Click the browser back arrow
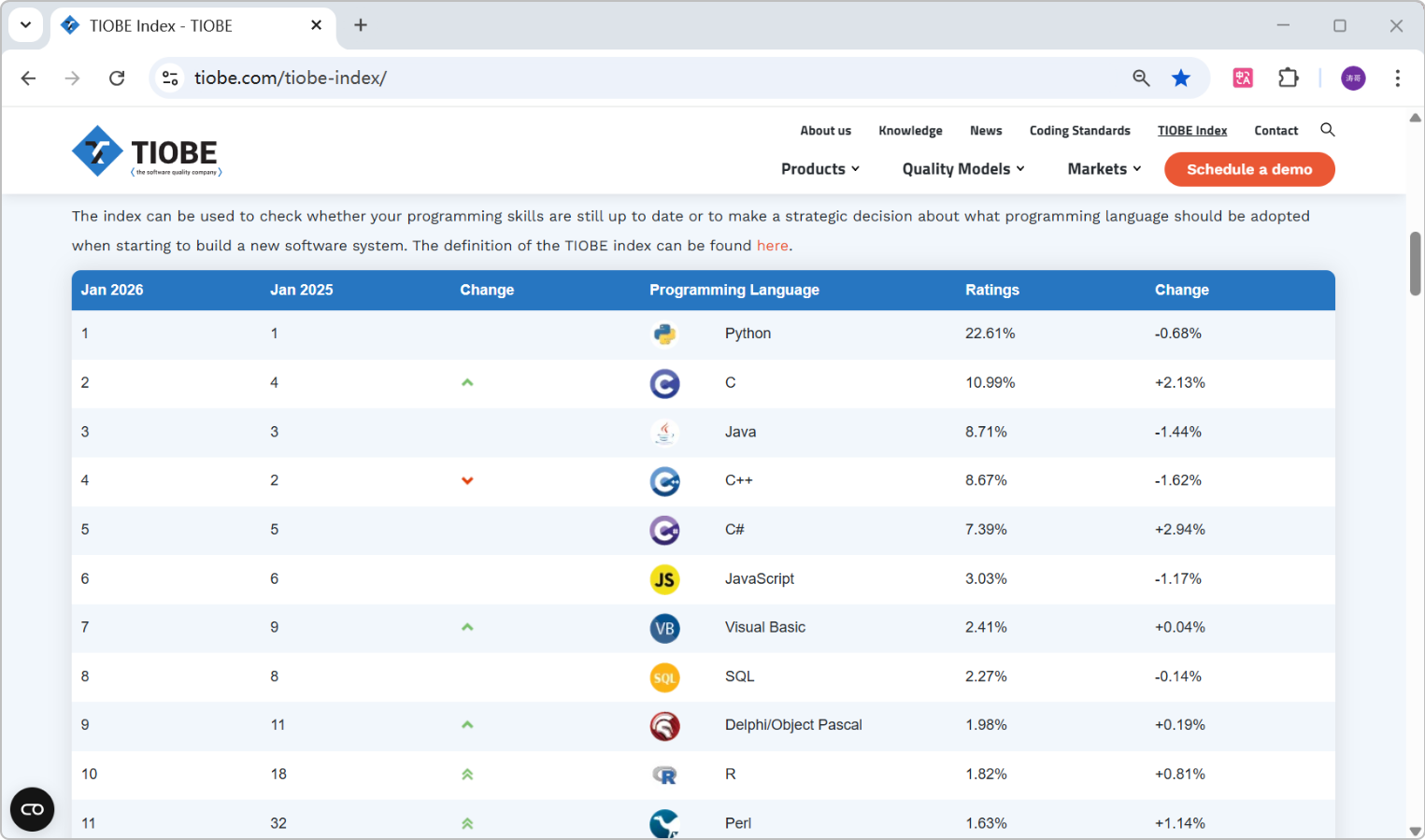This screenshot has height=840, width=1425. coord(28,78)
